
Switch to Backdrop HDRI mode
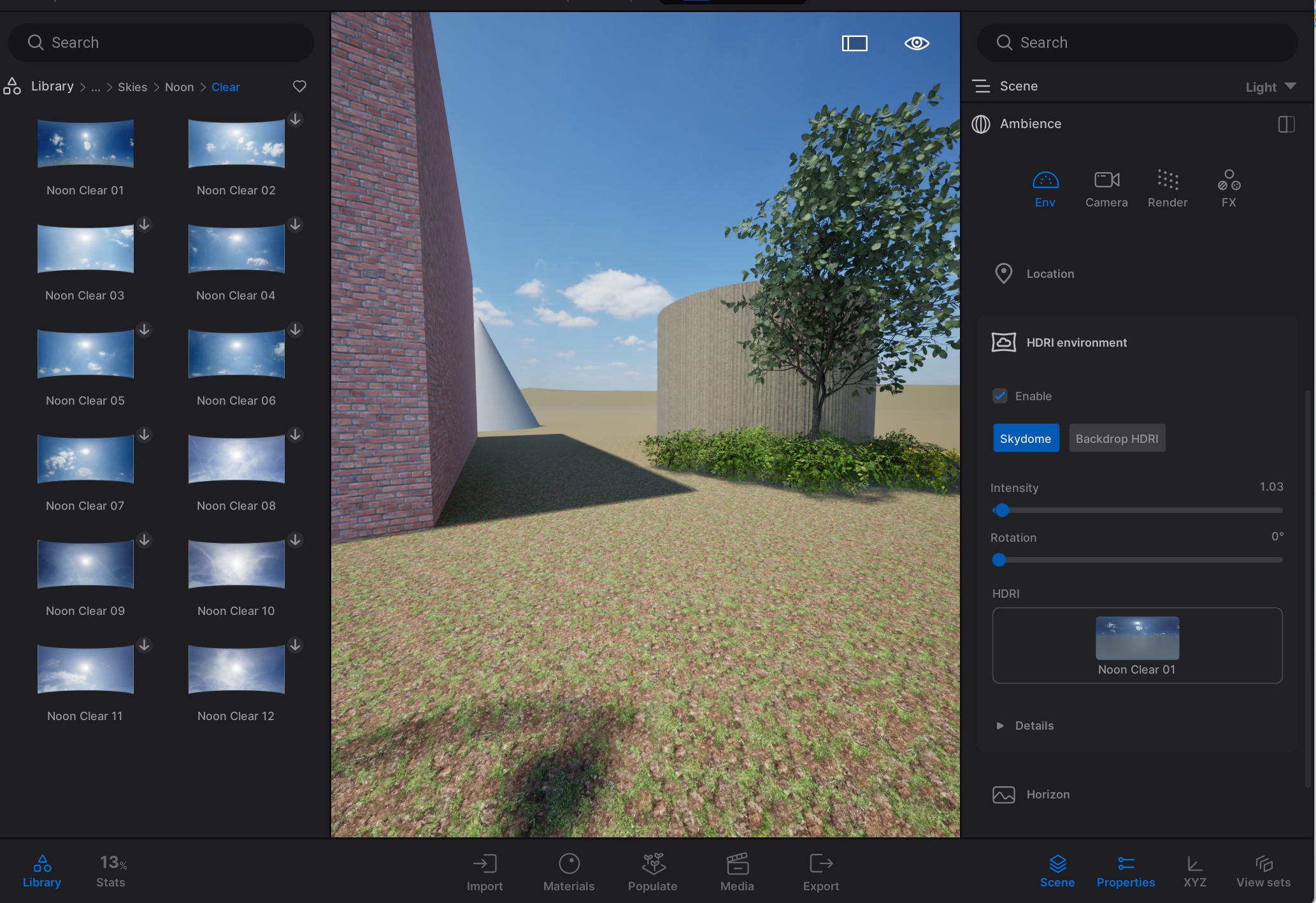point(1117,438)
